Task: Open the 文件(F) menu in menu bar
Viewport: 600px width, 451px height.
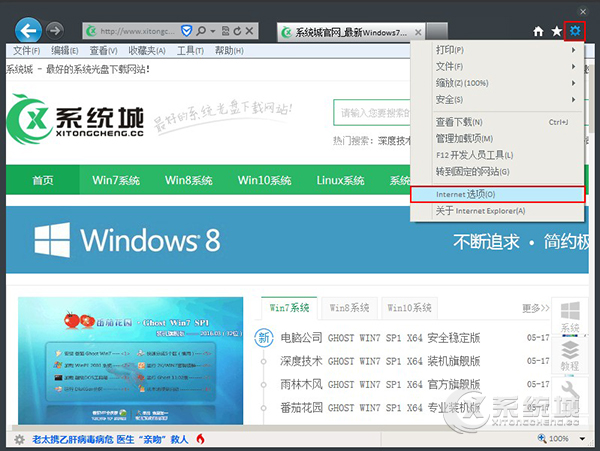Action: pos(26,50)
